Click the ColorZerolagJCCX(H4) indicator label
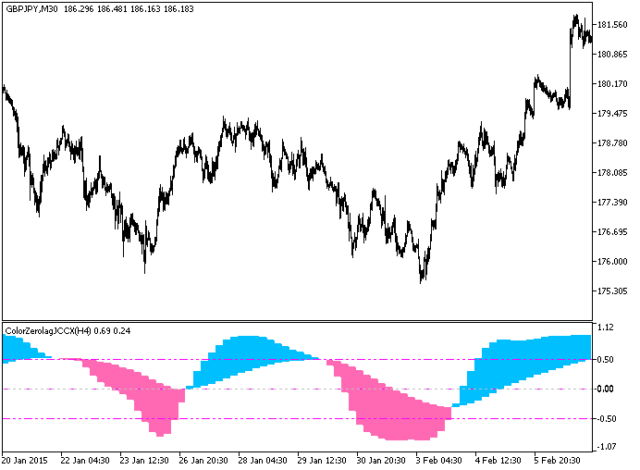640x470 pixels. coord(50,329)
